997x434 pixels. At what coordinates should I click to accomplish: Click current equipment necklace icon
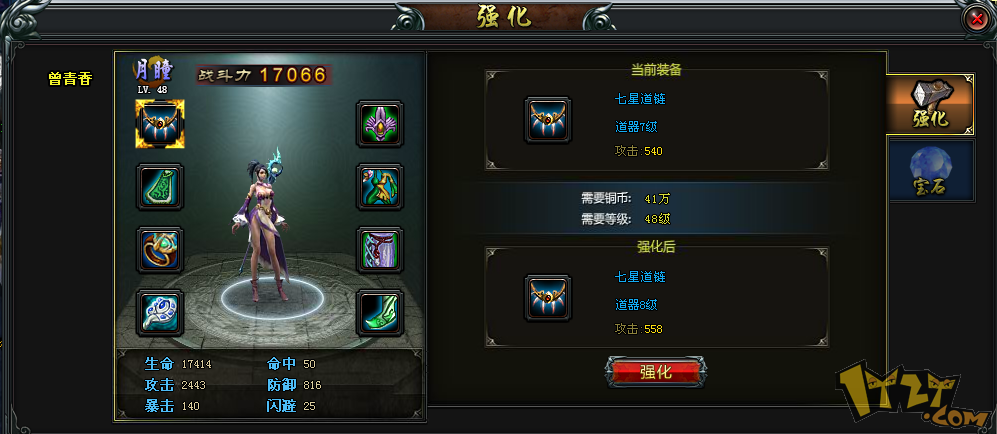[547, 119]
